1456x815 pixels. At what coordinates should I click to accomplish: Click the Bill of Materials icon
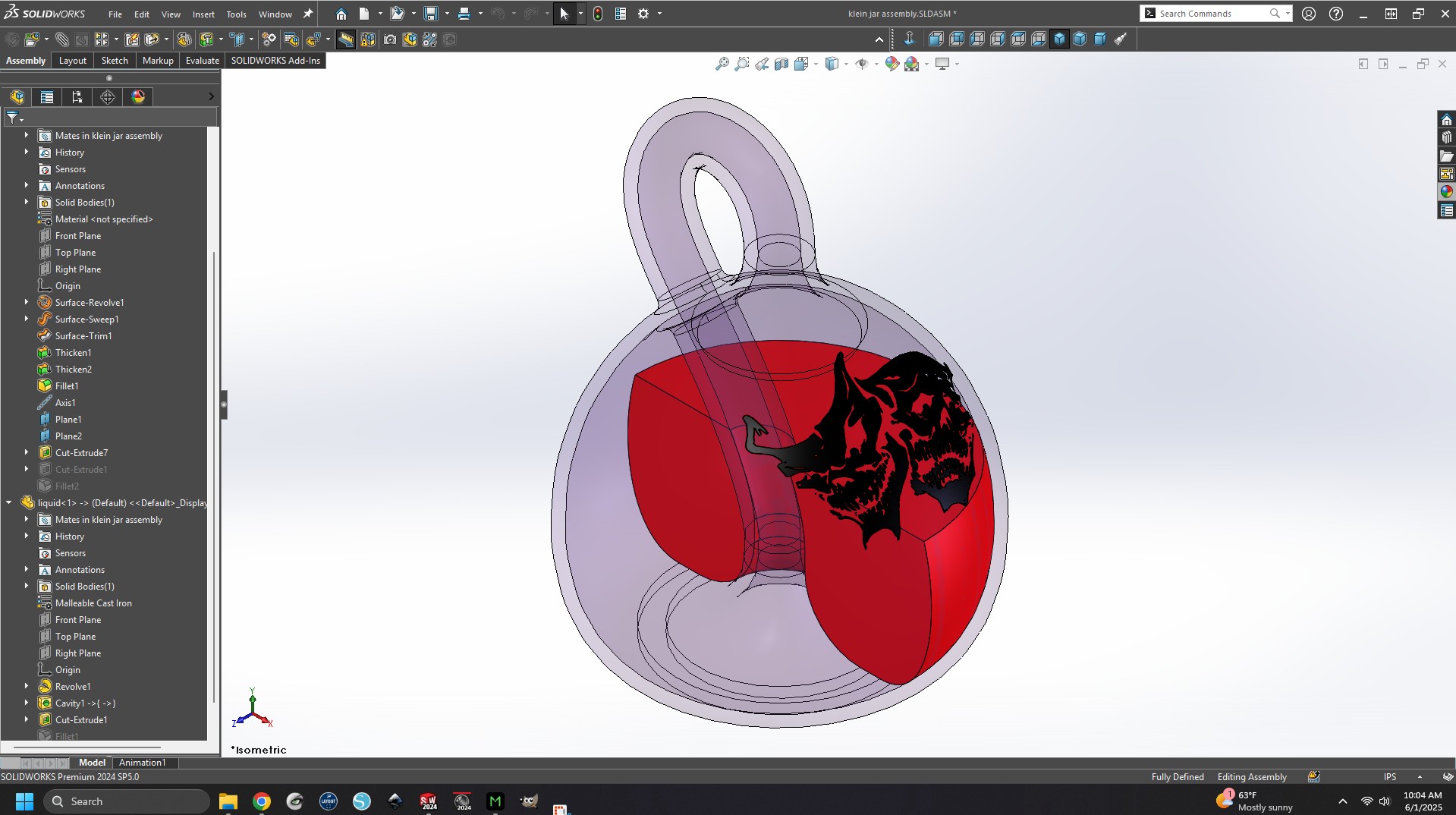click(x=291, y=39)
